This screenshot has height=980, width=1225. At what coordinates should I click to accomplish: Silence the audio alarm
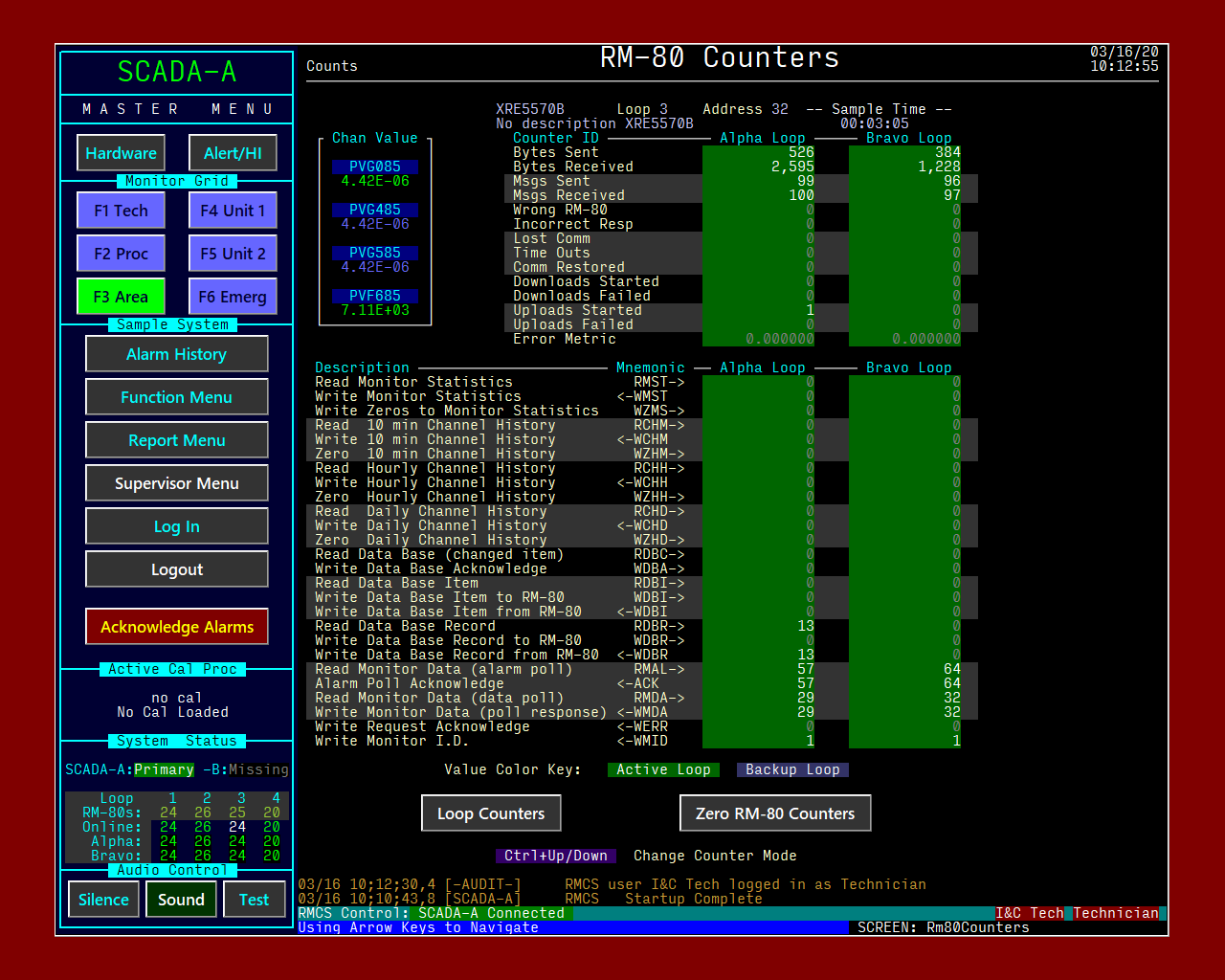click(103, 900)
